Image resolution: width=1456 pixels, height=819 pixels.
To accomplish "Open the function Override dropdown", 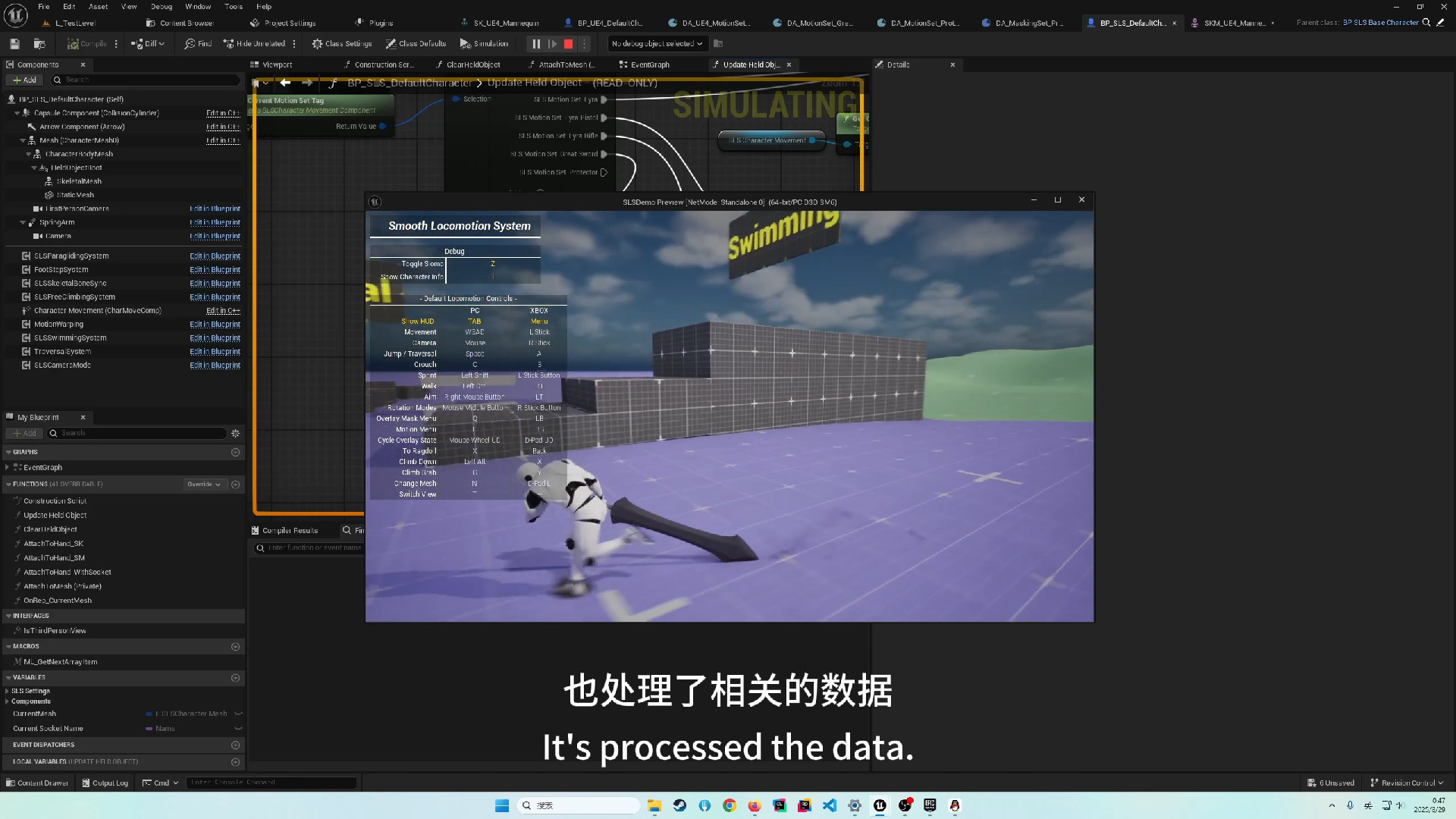I will pyautogui.click(x=204, y=485).
